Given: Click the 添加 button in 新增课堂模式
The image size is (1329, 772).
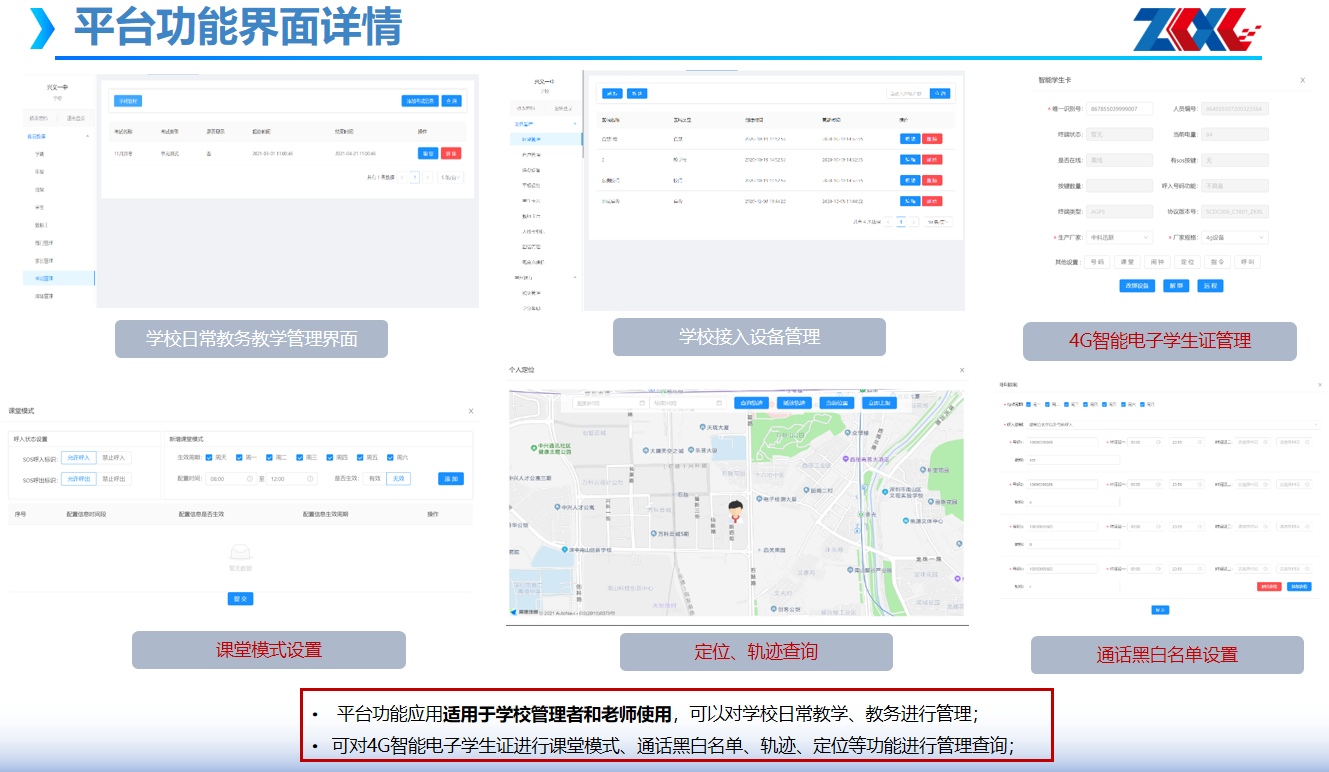Looking at the screenshot, I should pyautogui.click(x=451, y=479).
